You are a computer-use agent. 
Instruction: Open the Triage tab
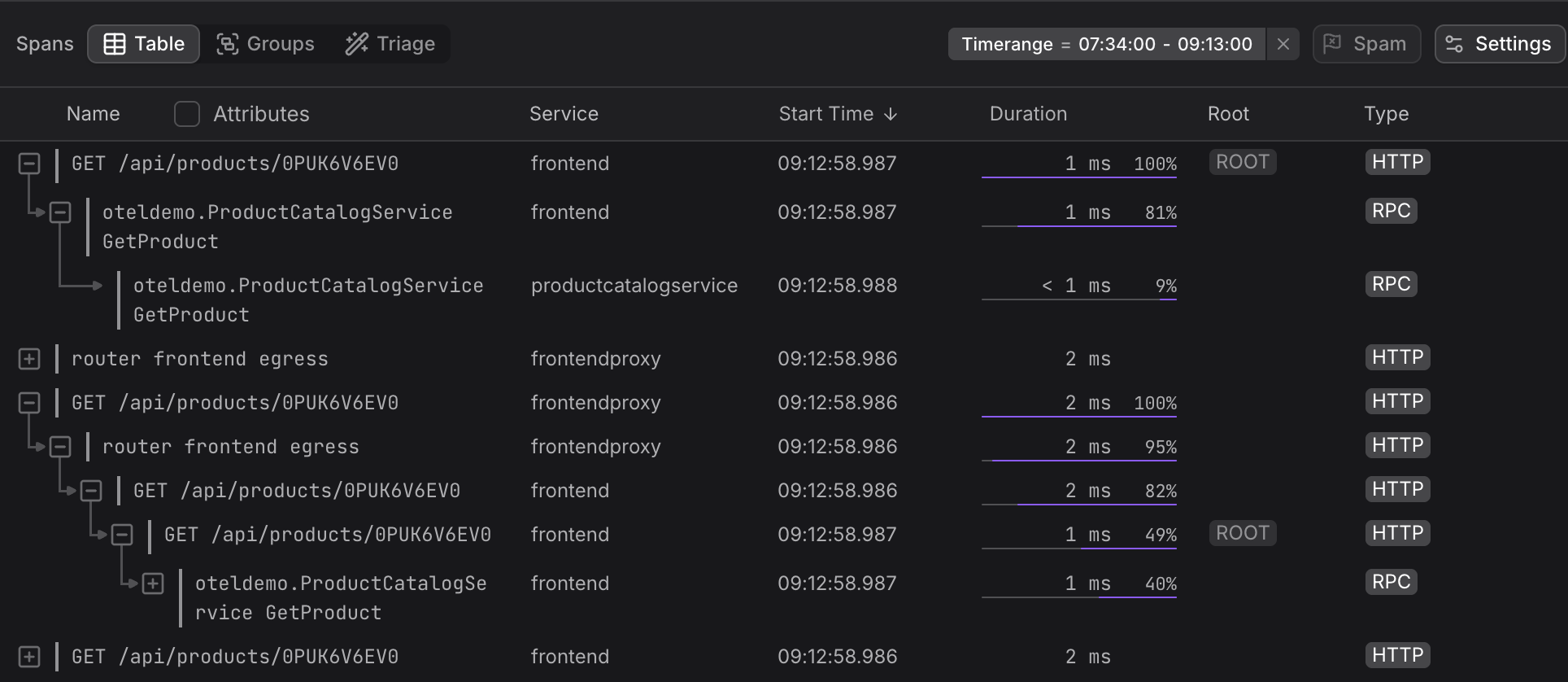click(x=390, y=44)
